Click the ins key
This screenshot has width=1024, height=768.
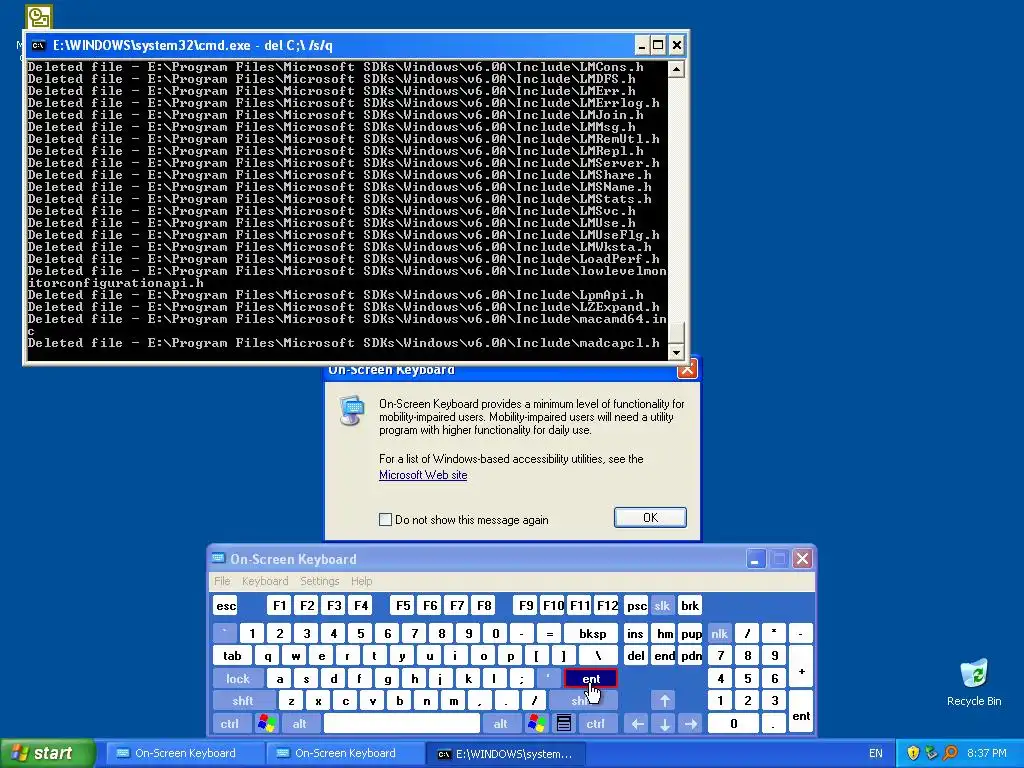point(635,633)
